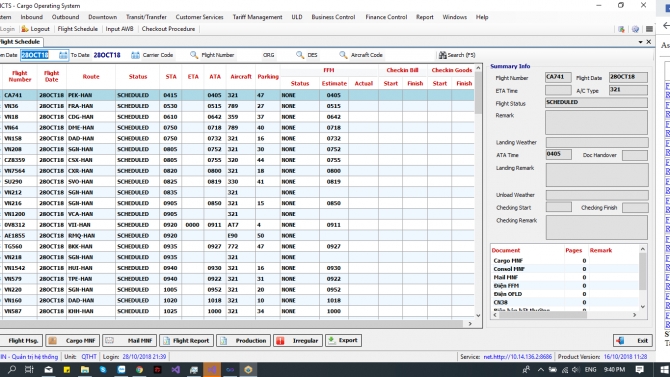The width and height of the screenshot is (670, 377).
Task: Open the Help menu
Action: point(482,17)
